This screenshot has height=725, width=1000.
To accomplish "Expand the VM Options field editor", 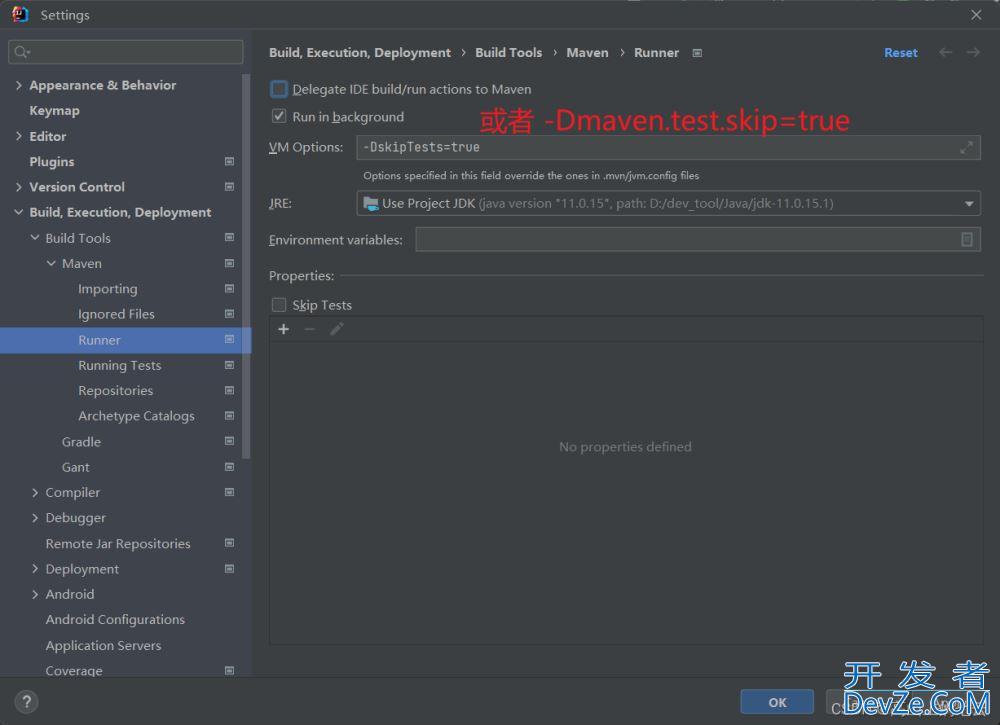I will coord(966,147).
